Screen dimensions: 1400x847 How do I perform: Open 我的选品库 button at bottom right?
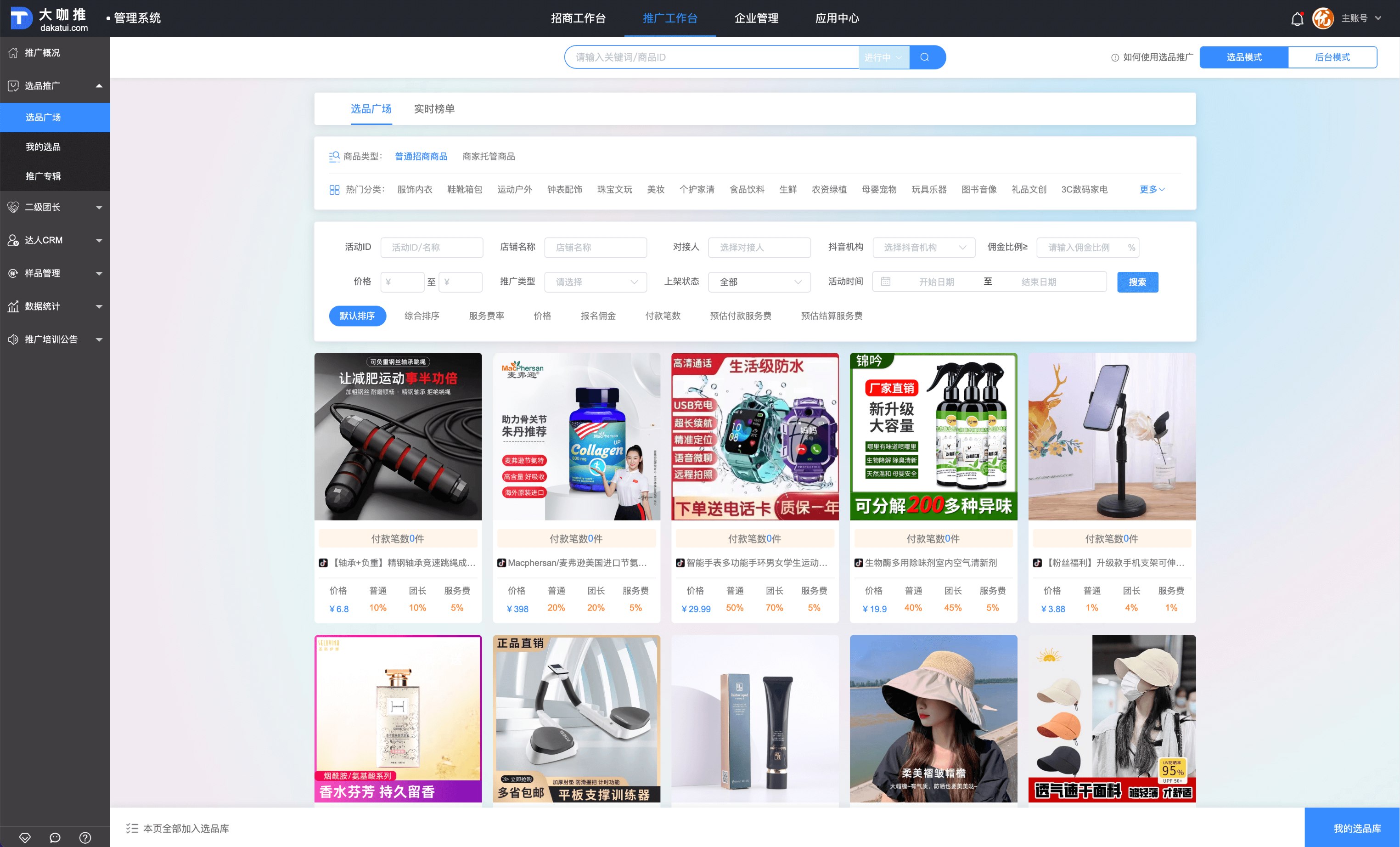coord(1357,828)
